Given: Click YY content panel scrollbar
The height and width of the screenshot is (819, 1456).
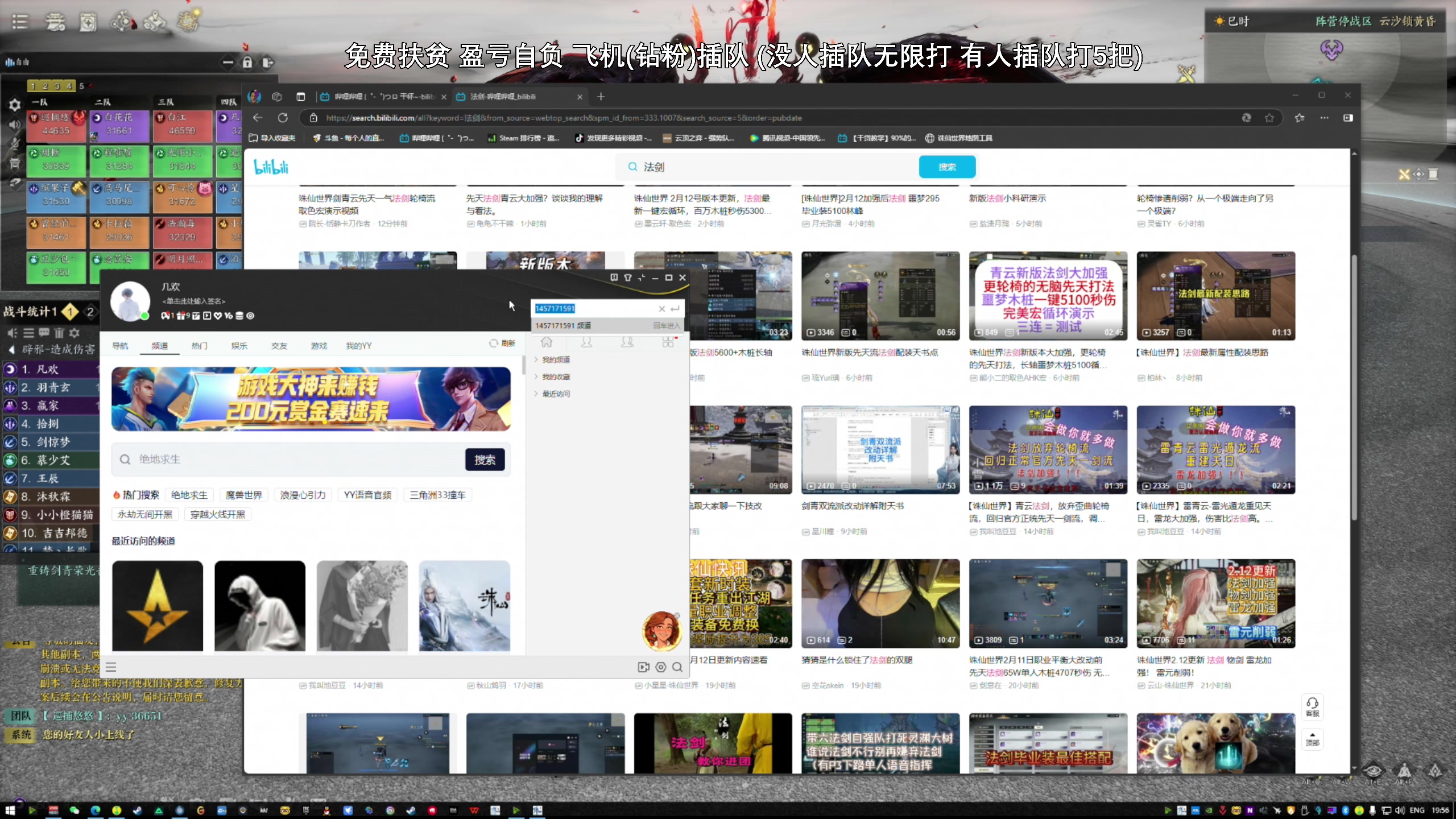Looking at the screenshot, I should [x=523, y=365].
